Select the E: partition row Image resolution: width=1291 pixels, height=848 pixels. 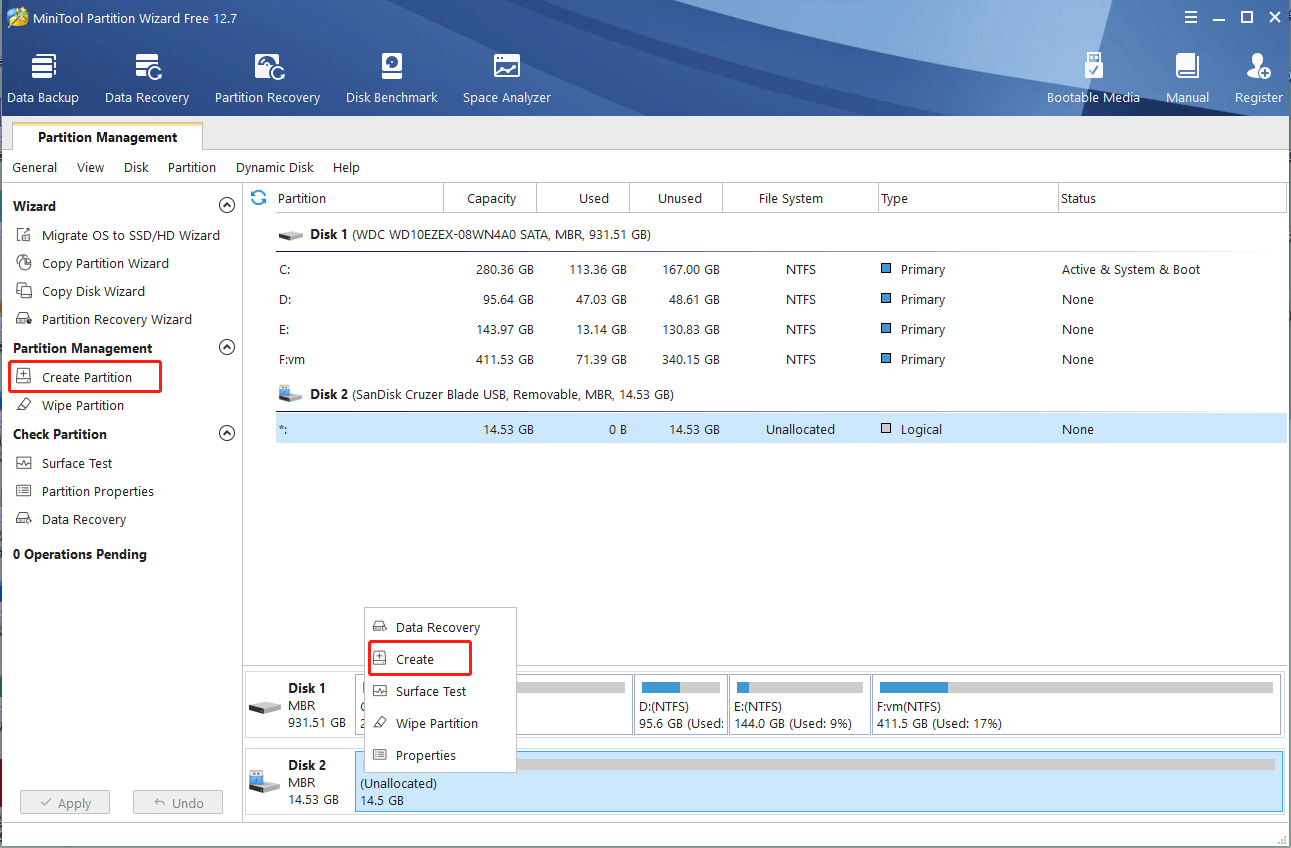click(x=781, y=329)
